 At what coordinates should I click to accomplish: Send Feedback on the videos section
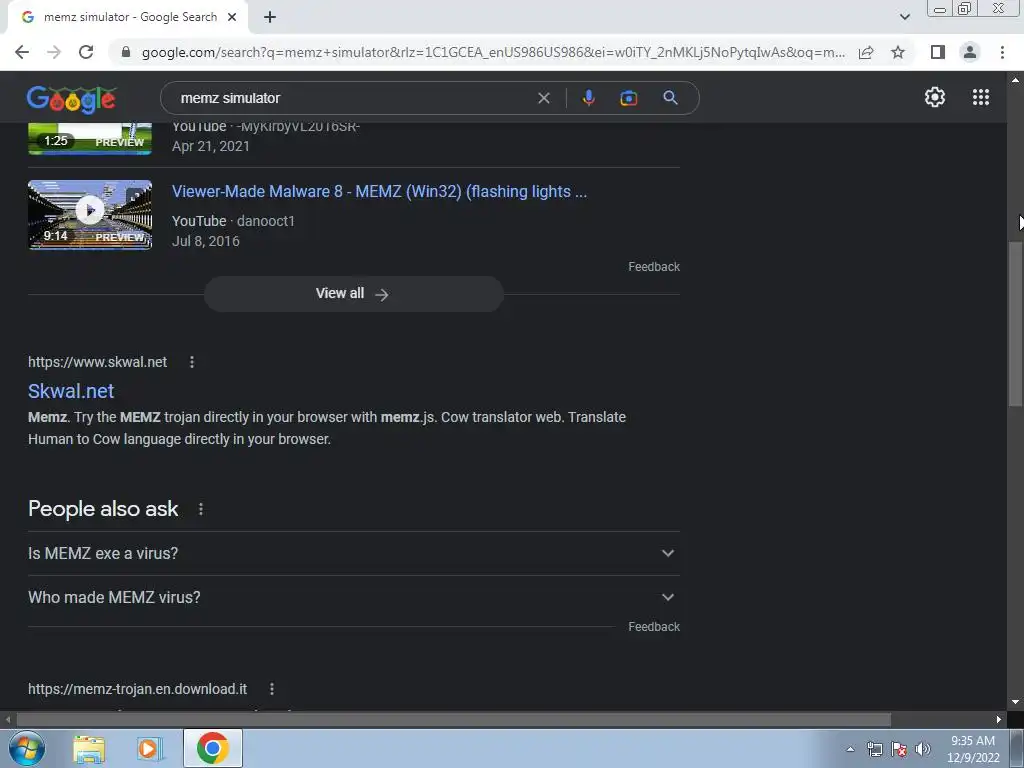[654, 266]
